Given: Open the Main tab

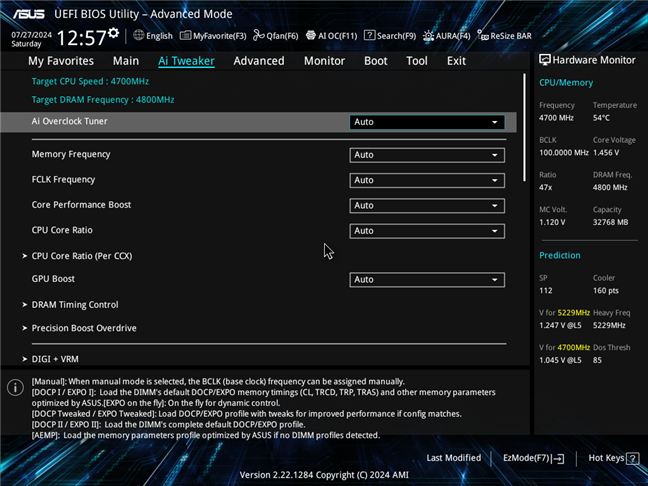Looking at the screenshot, I should coord(126,61).
